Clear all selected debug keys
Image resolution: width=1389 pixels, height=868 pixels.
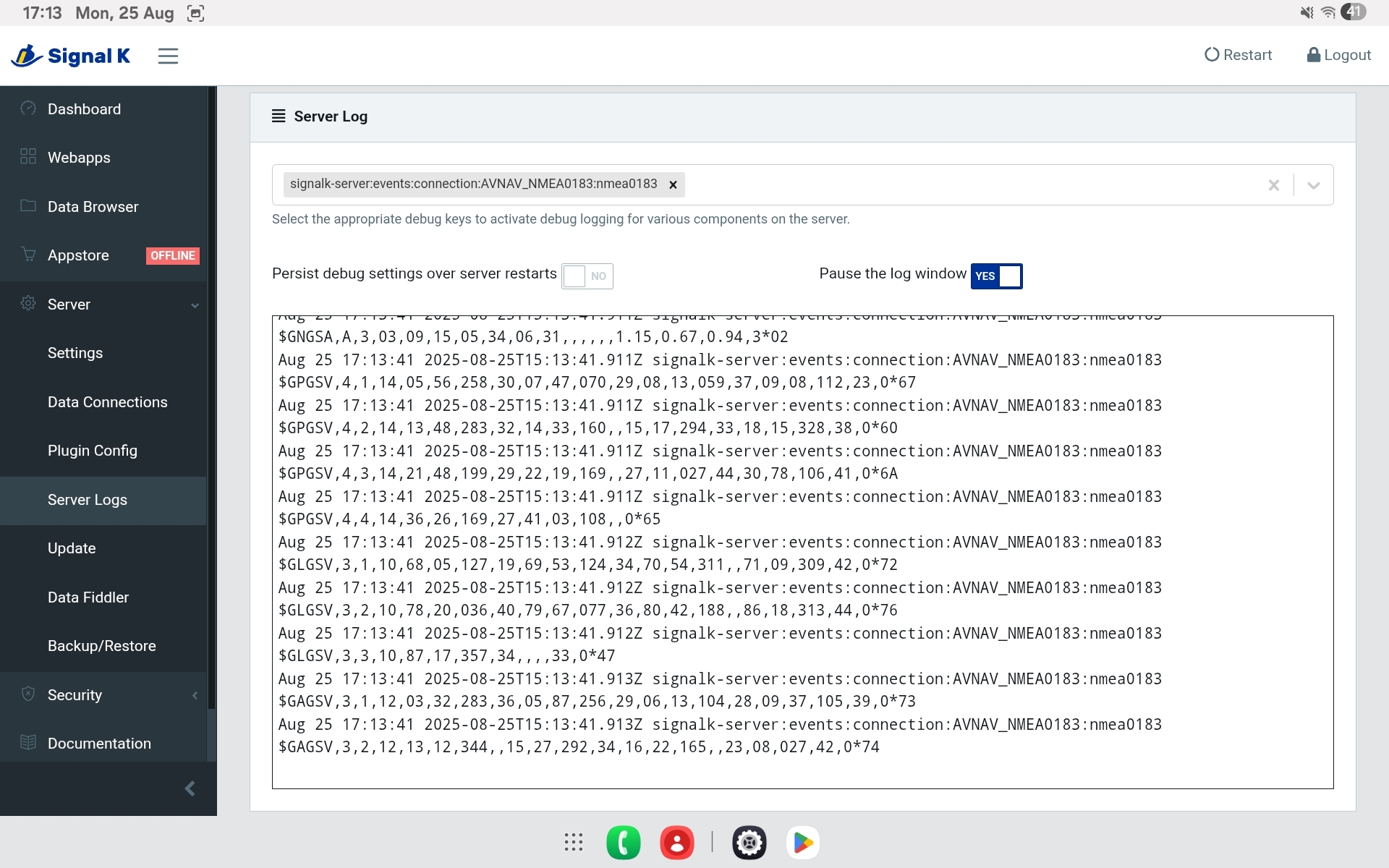point(1273,185)
